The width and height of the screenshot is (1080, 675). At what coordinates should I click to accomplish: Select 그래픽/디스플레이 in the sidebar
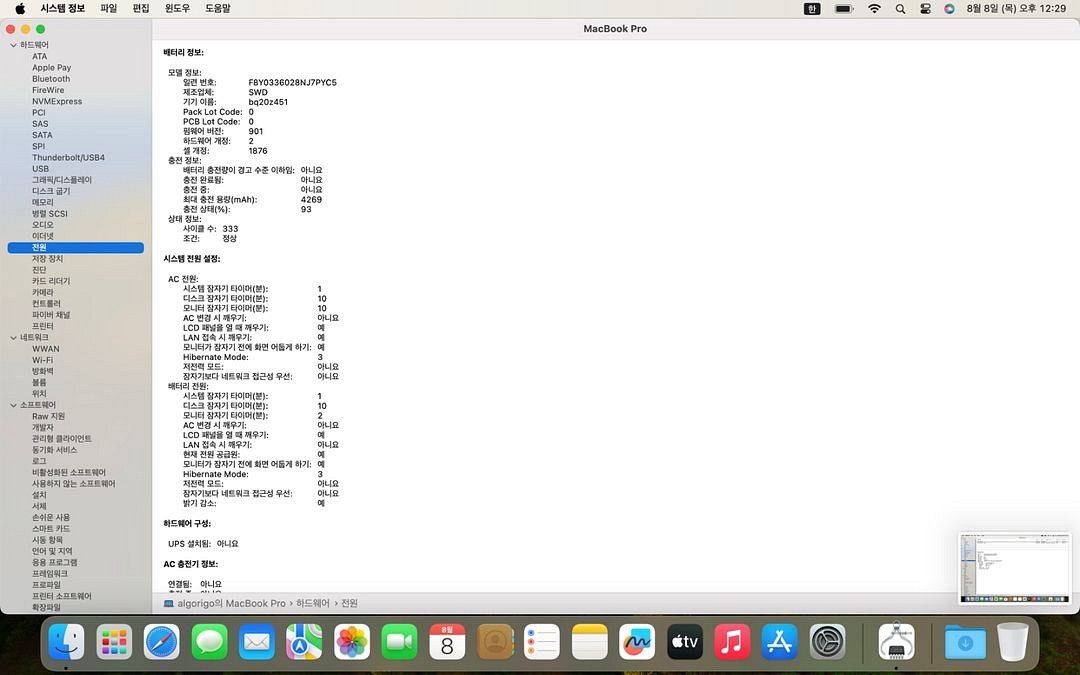tap(62, 180)
